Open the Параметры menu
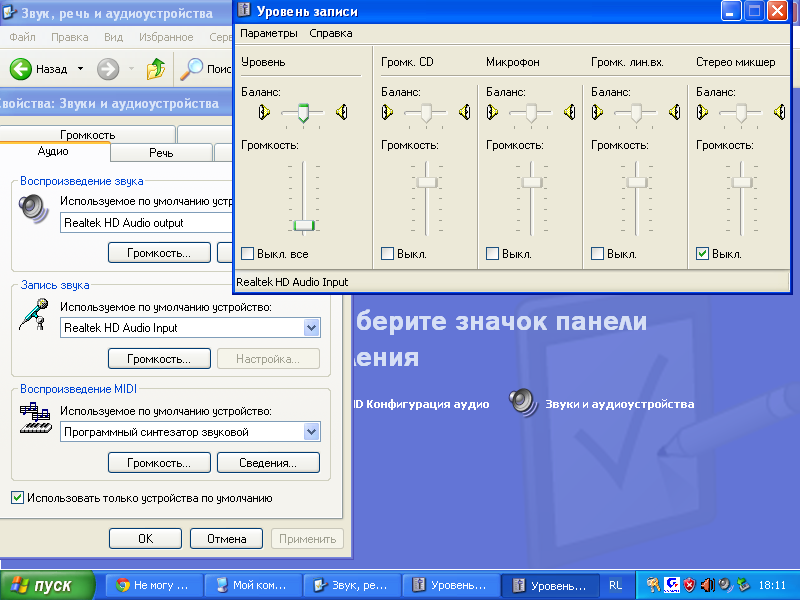This screenshot has height=600, width=800. [269, 33]
